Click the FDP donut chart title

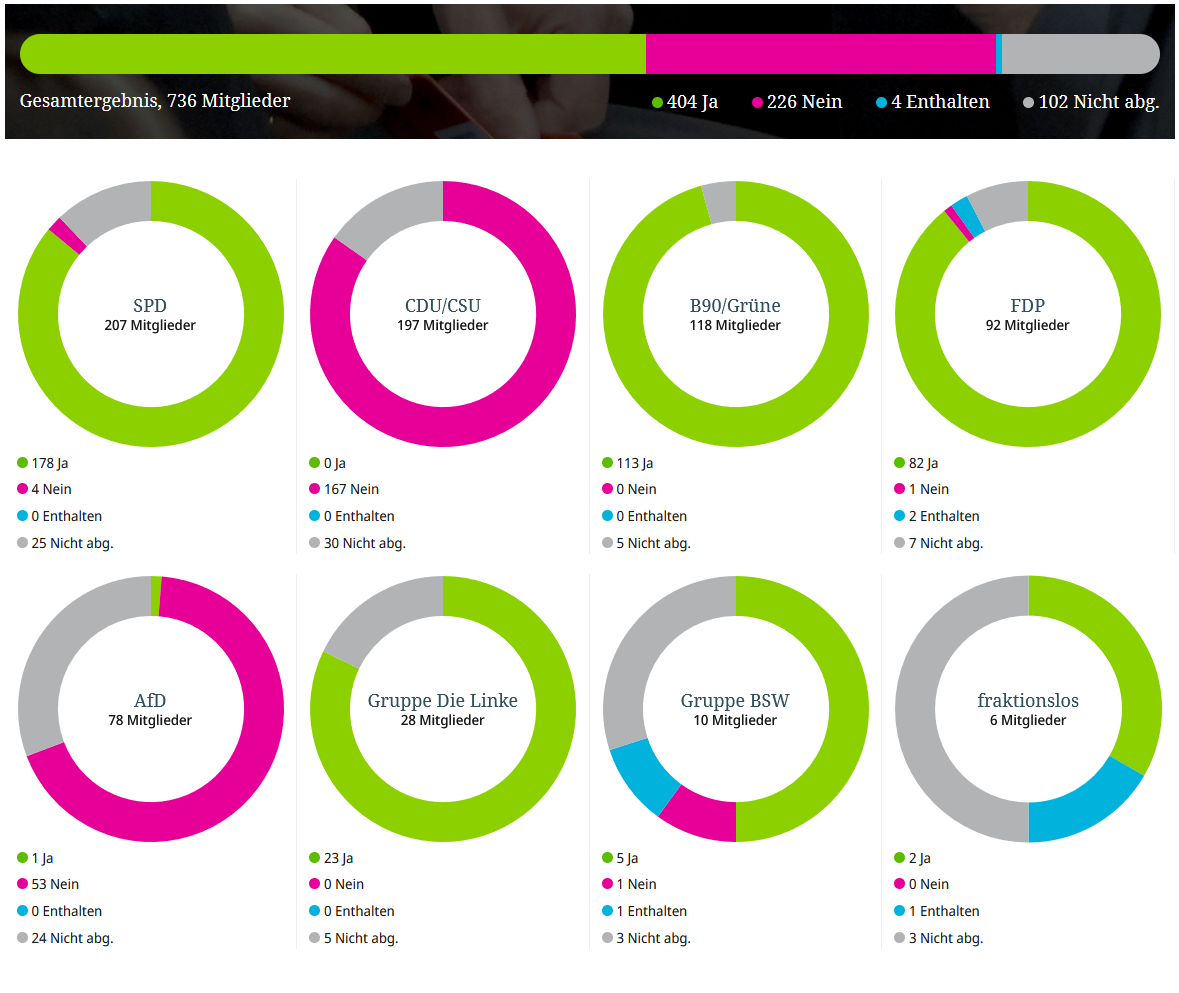pyautogui.click(x=1028, y=305)
